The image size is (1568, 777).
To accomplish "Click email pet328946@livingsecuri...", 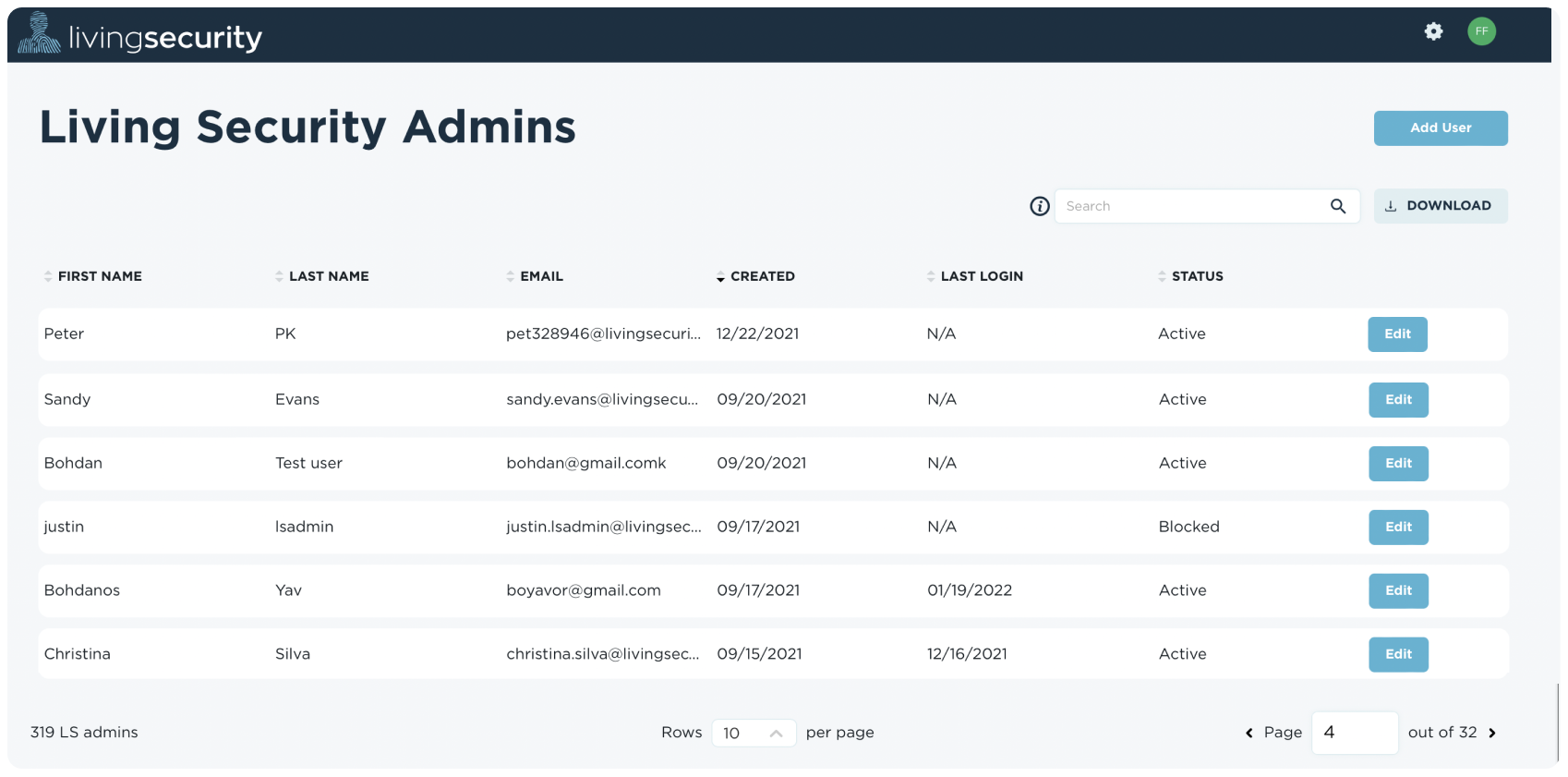I will click(x=603, y=334).
